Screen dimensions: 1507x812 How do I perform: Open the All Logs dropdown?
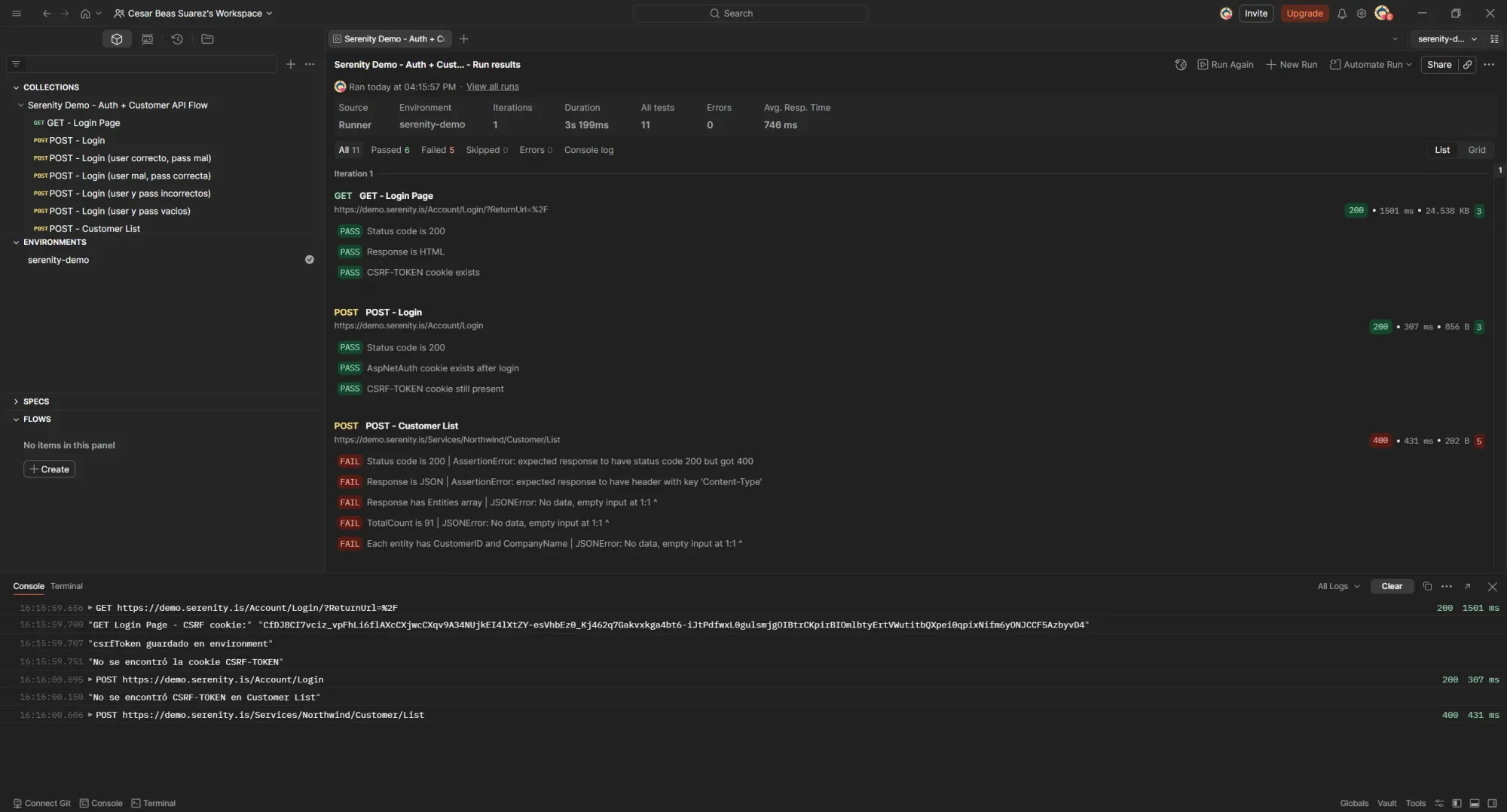point(1337,586)
